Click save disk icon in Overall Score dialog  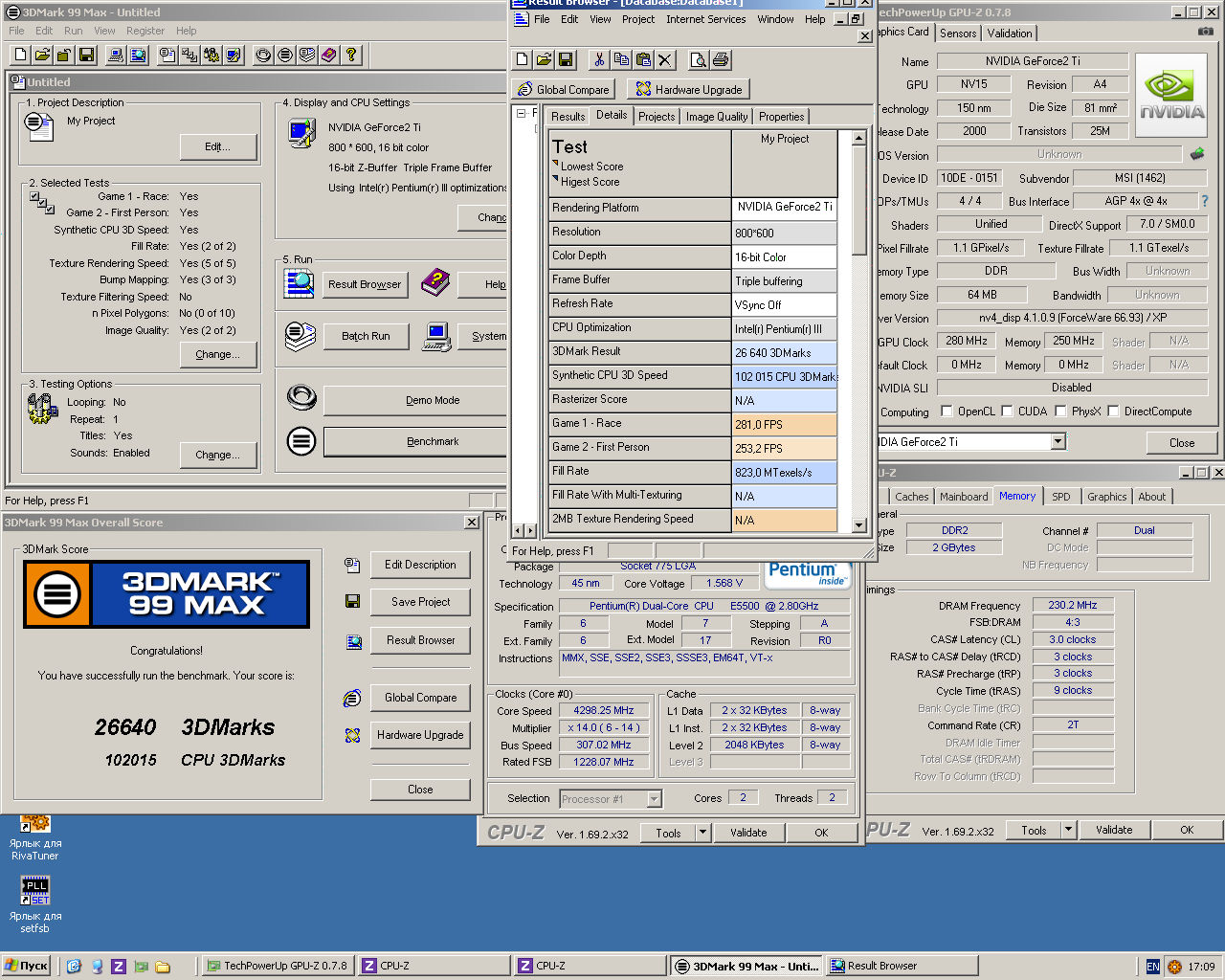(x=352, y=601)
